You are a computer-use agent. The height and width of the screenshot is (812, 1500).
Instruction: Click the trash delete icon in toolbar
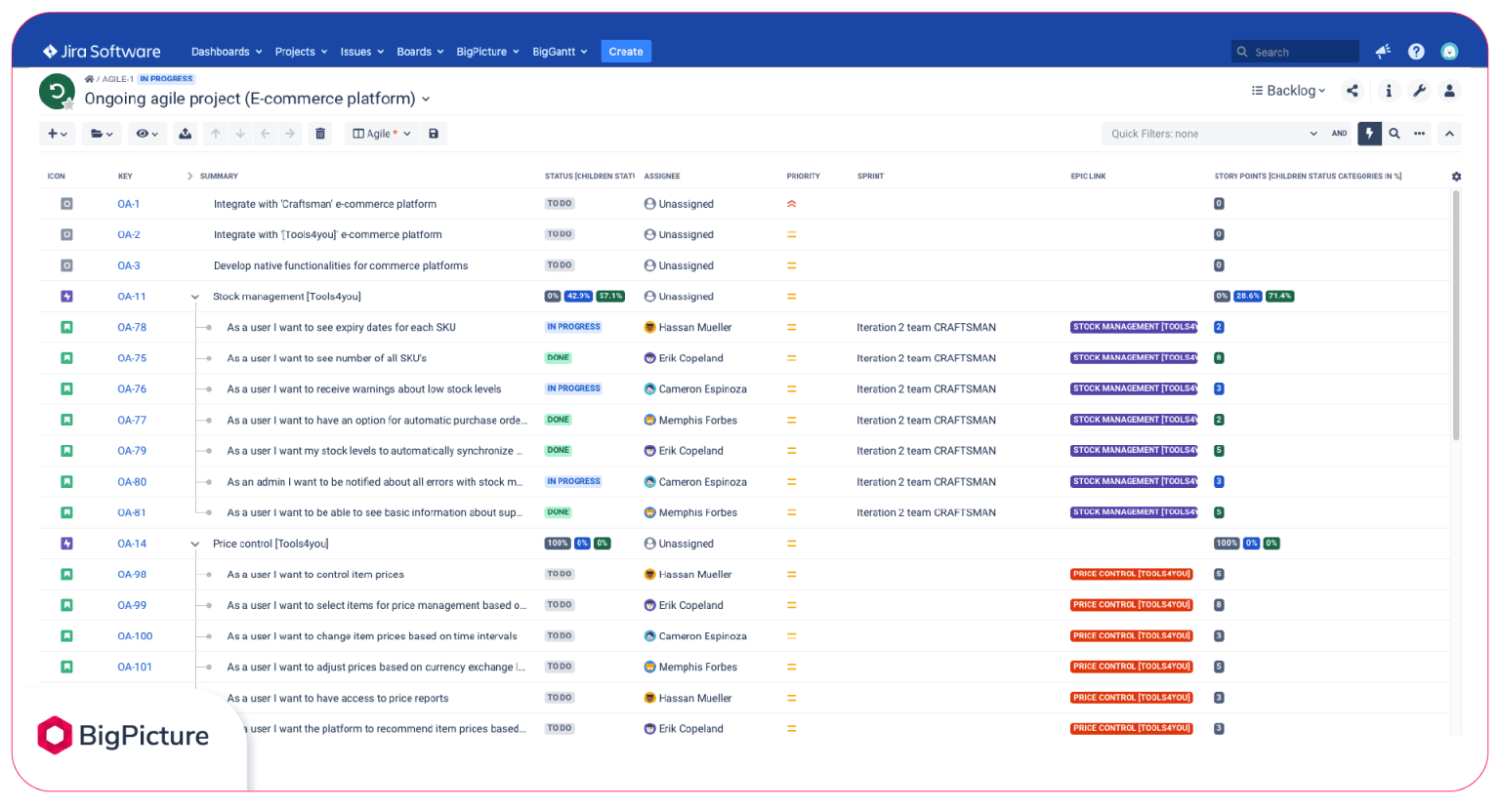pyautogui.click(x=320, y=134)
